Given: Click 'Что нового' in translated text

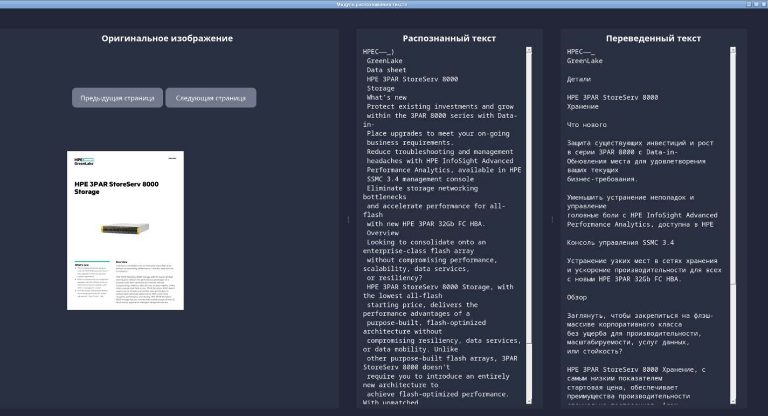Looking at the screenshot, I should 587,125.
